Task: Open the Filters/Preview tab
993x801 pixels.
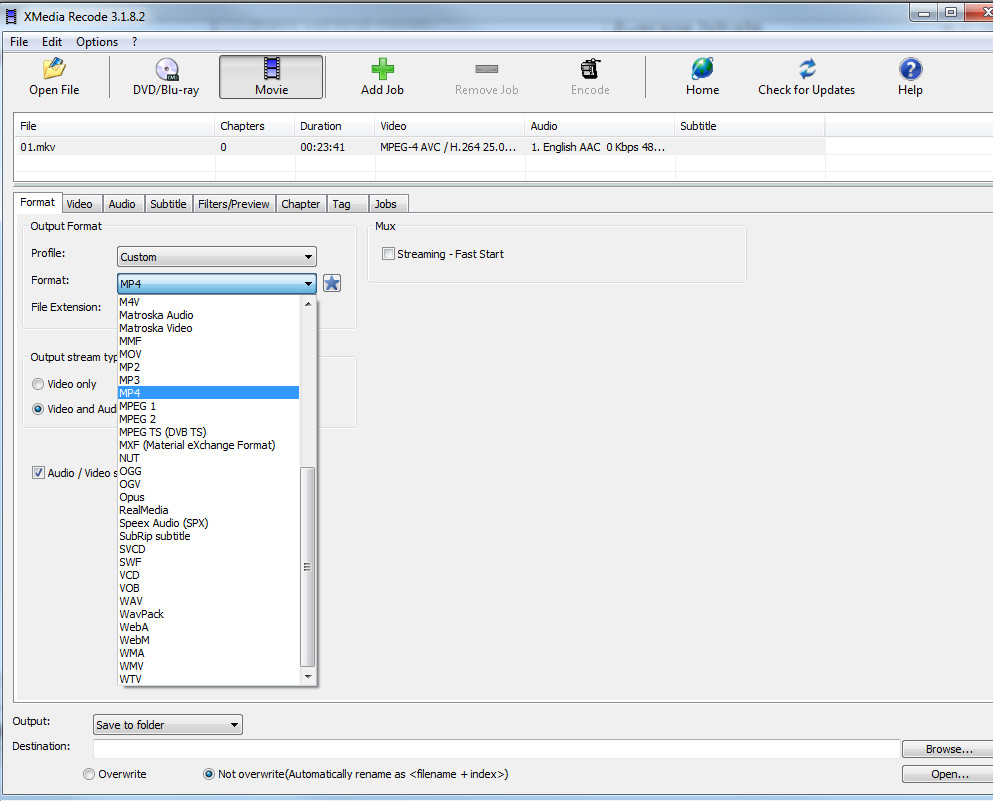Action: [x=234, y=204]
